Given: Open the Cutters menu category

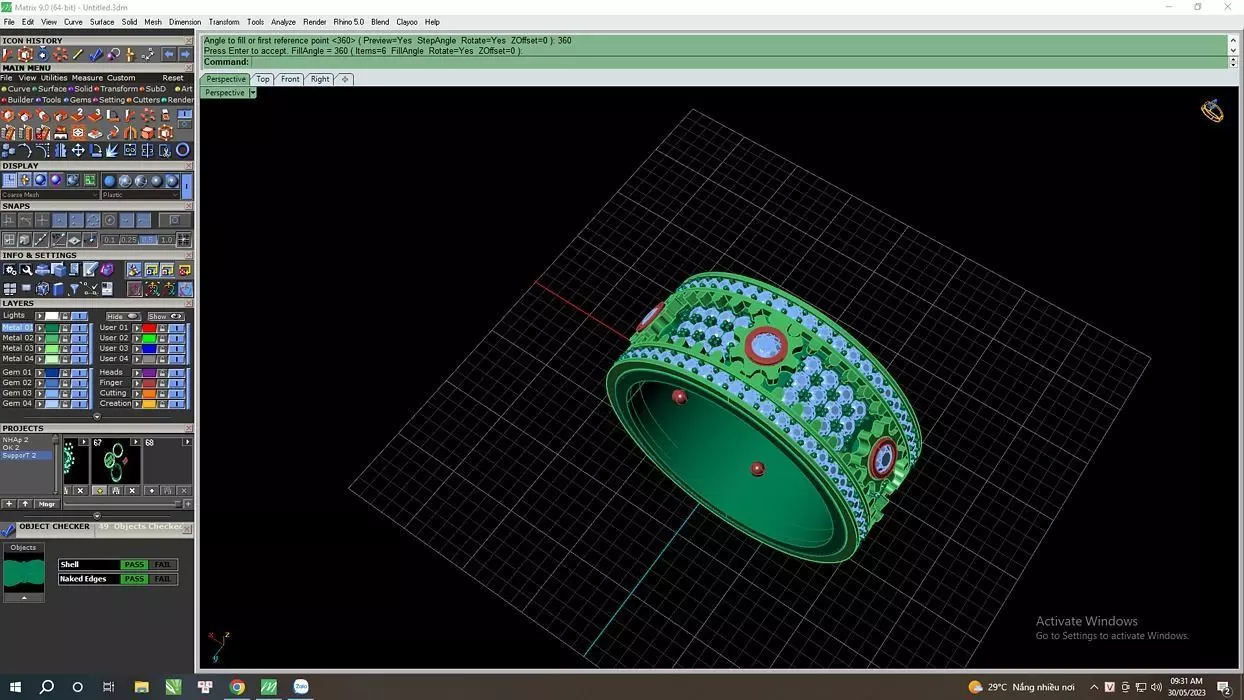Looking at the screenshot, I should 146,100.
